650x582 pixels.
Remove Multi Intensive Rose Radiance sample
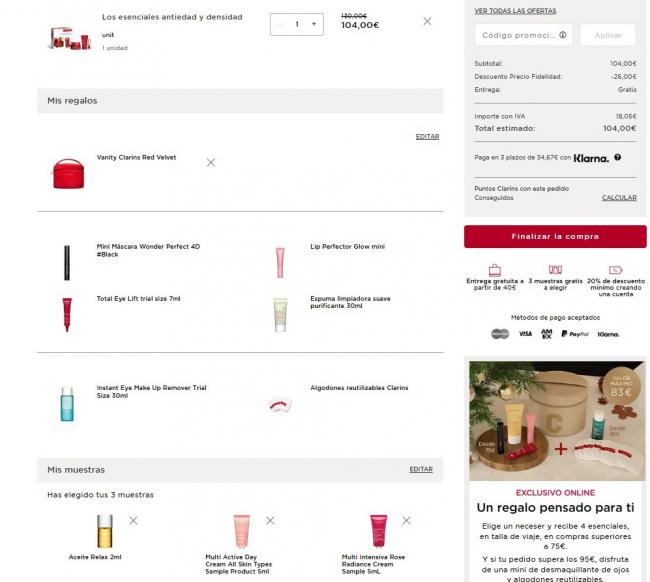406,520
